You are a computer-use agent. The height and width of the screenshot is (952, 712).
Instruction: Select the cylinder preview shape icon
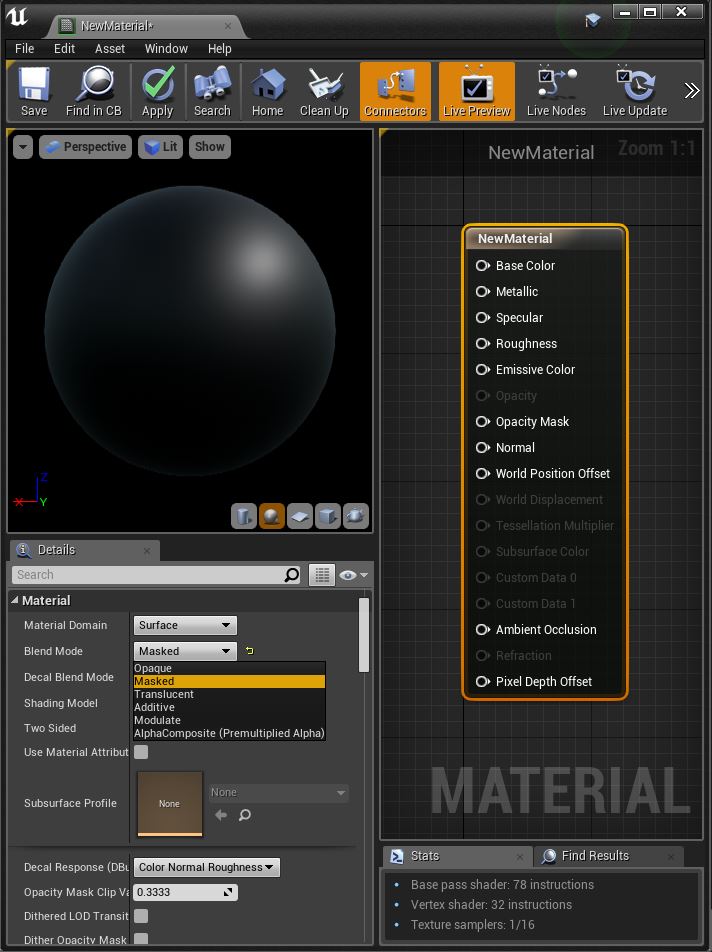[244, 516]
